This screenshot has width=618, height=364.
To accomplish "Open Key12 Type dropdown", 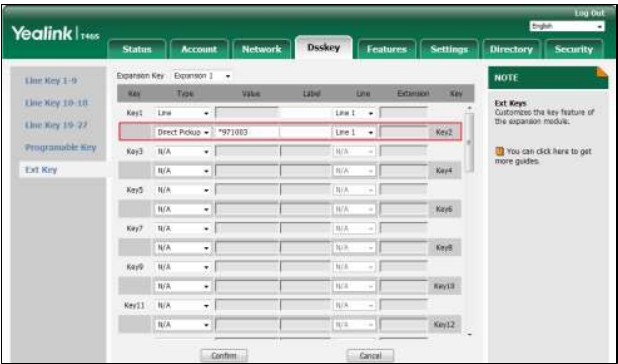I will tap(183, 324).
